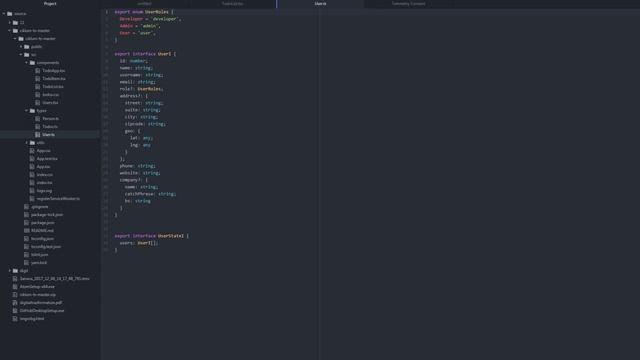Click the 'website: string;' line
Screen dimensions: 640x360
tap(140, 173)
